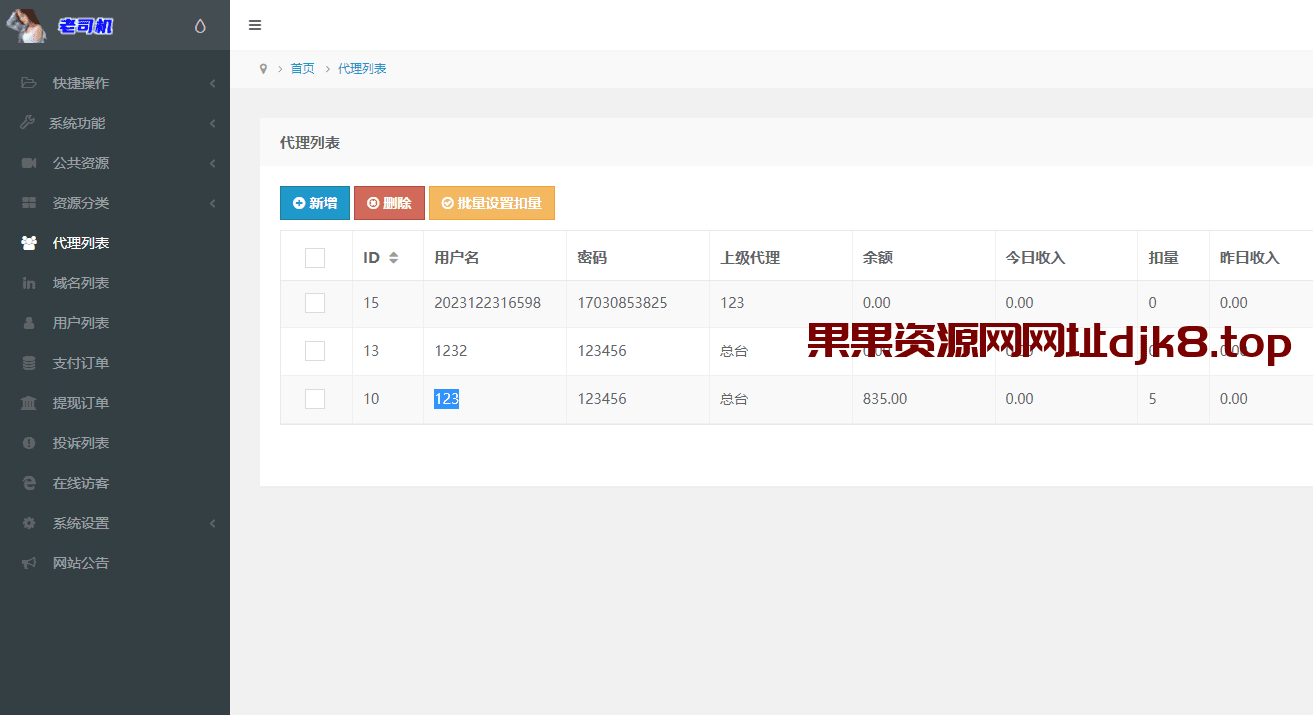This screenshot has height=715, width=1313.
Task: Click the 在线访客 sidebar icon
Action: (x=28, y=483)
